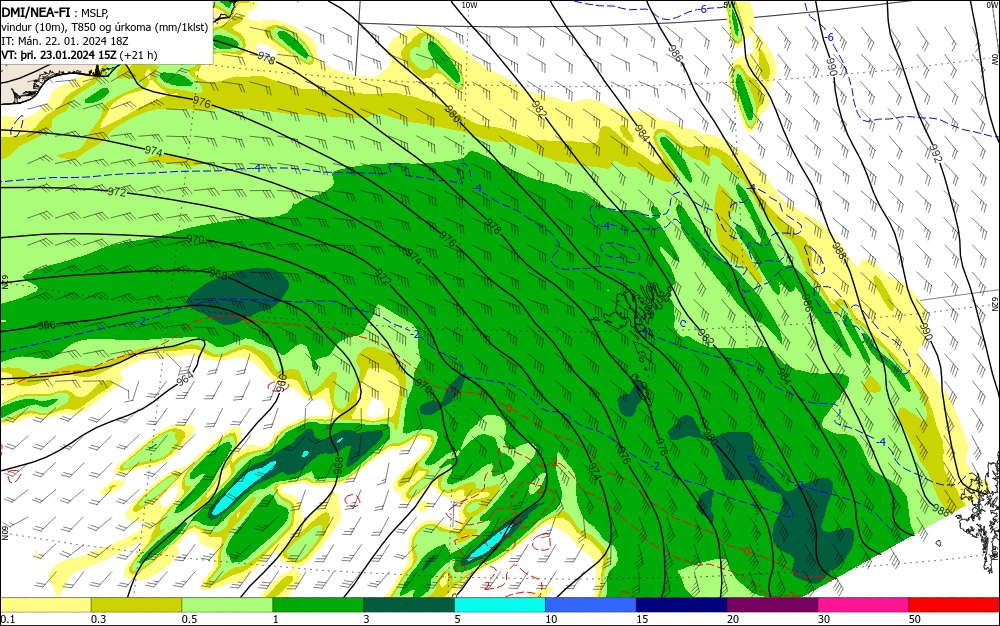1000x626 pixels.
Task: Click the legend value "0.3"
Action: (x=98, y=619)
